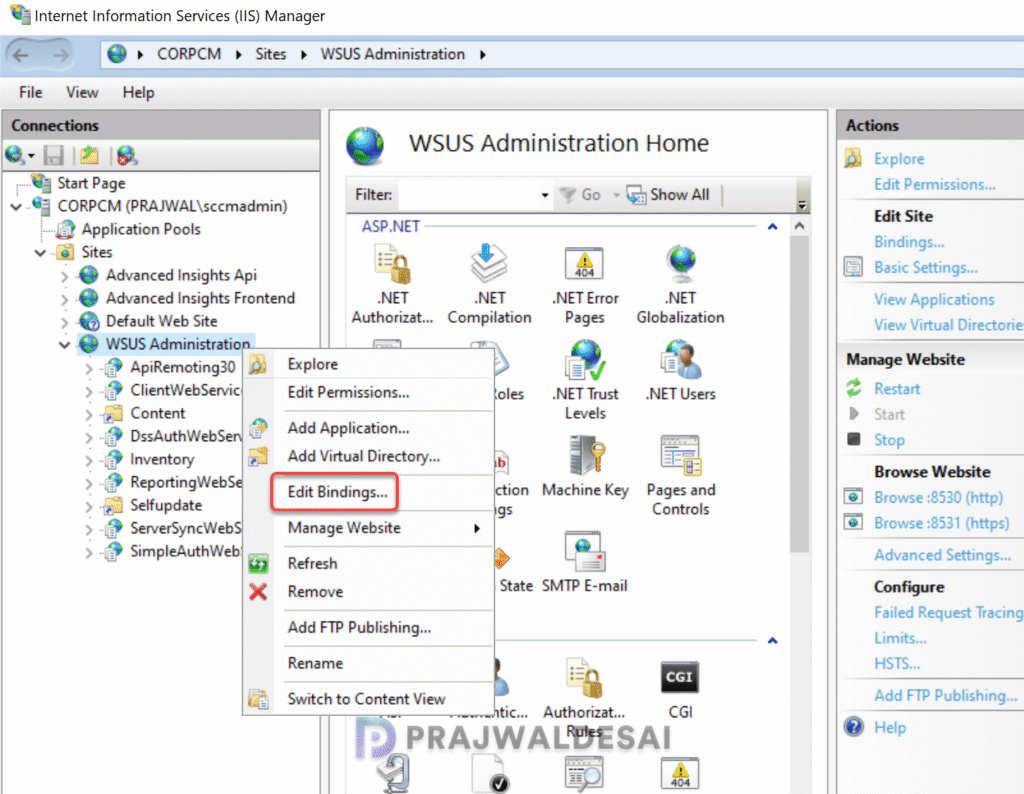This screenshot has height=794, width=1024.
Task: Click the Back navigation arrow
Action: [21, 55]
